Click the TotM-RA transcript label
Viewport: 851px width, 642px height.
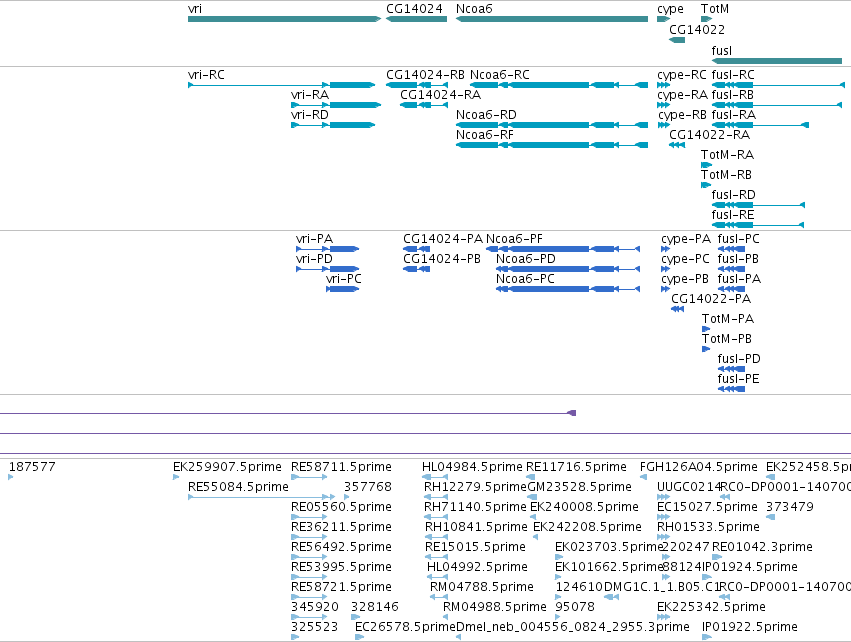[727, 155]
